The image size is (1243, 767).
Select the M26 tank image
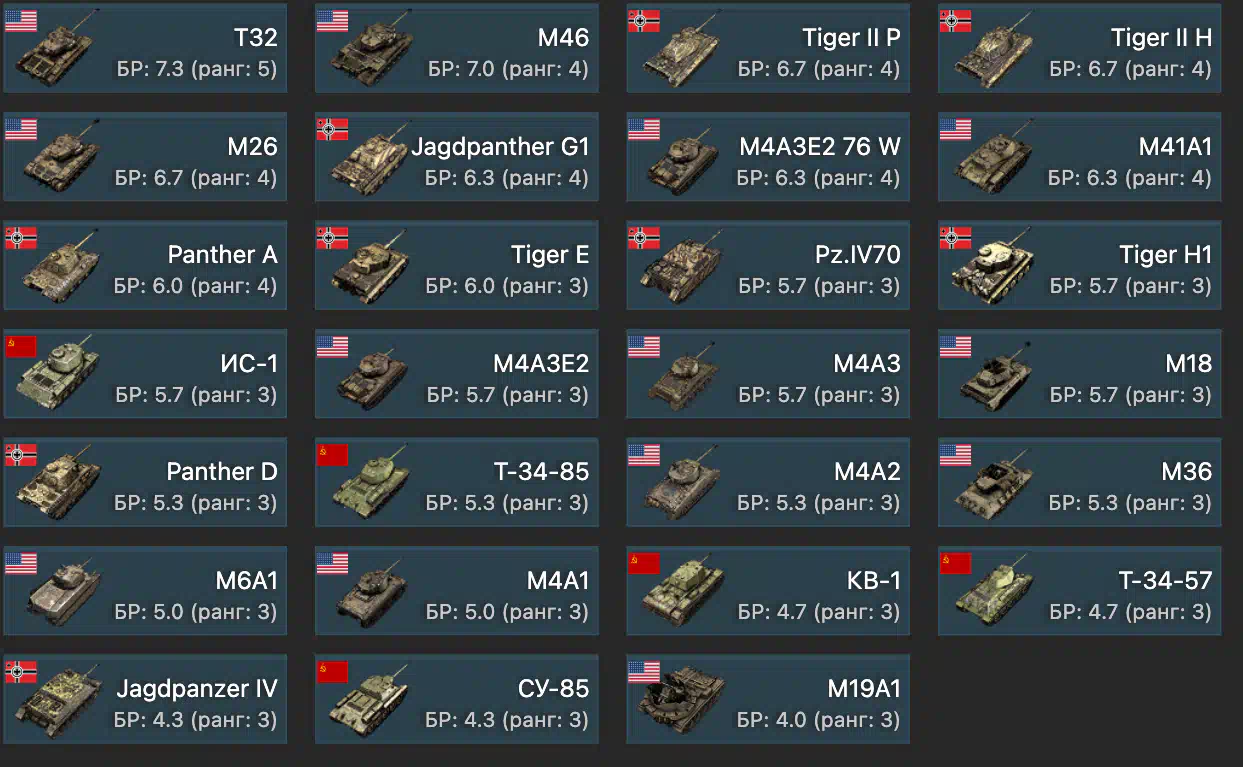coord(59,160)
